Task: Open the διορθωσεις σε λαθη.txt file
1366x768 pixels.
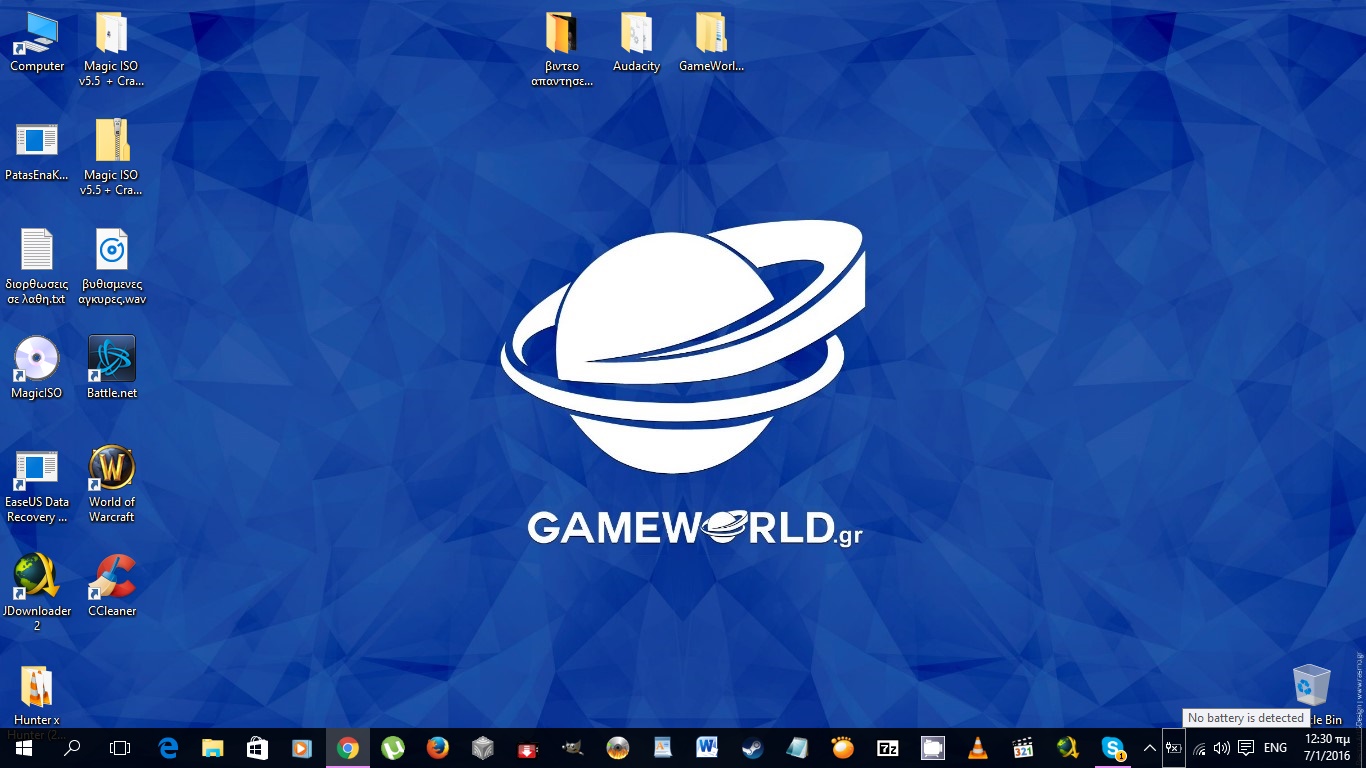Action: click(37, 267)
